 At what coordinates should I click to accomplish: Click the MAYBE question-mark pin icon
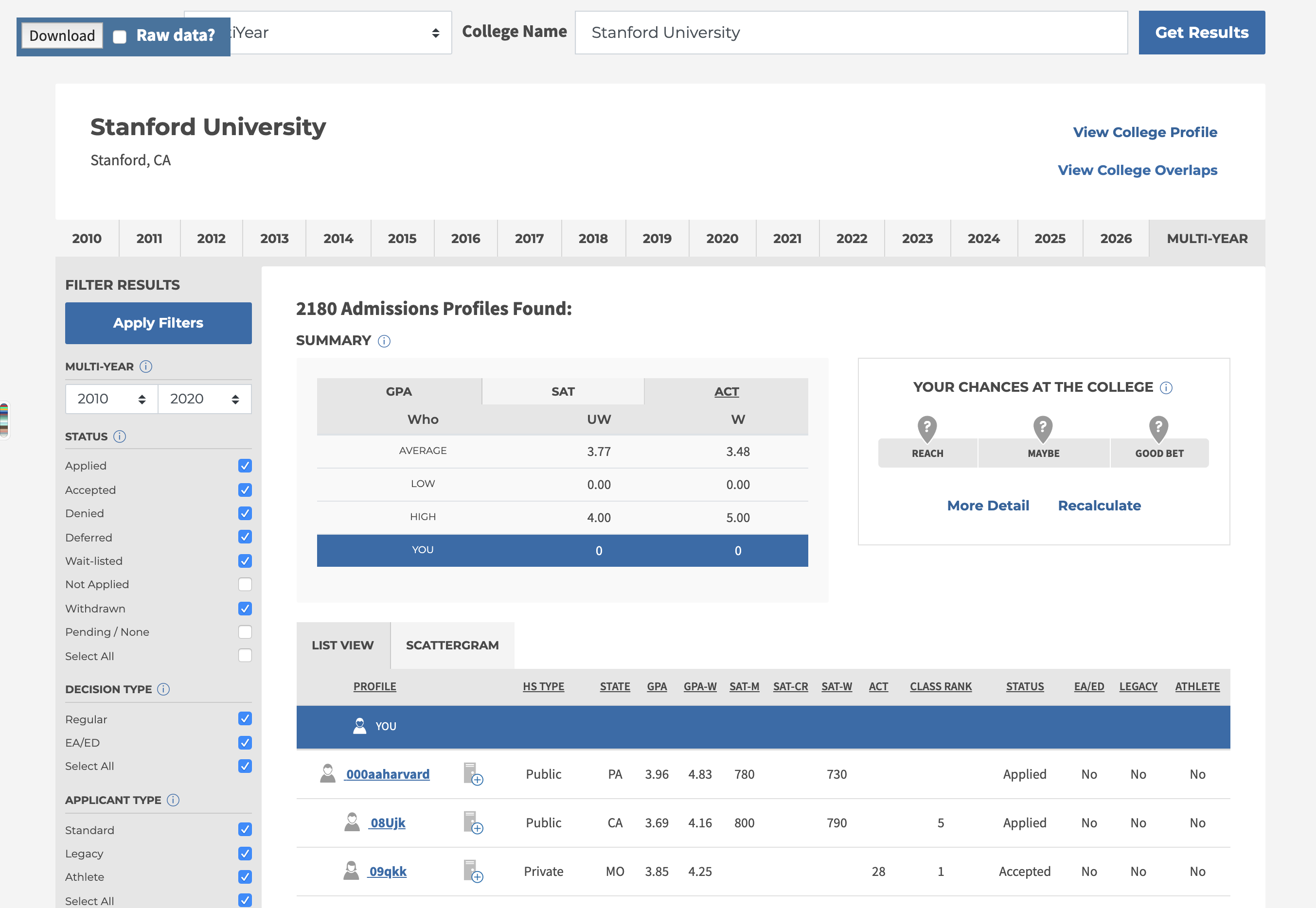click(x=1043, y=428)
